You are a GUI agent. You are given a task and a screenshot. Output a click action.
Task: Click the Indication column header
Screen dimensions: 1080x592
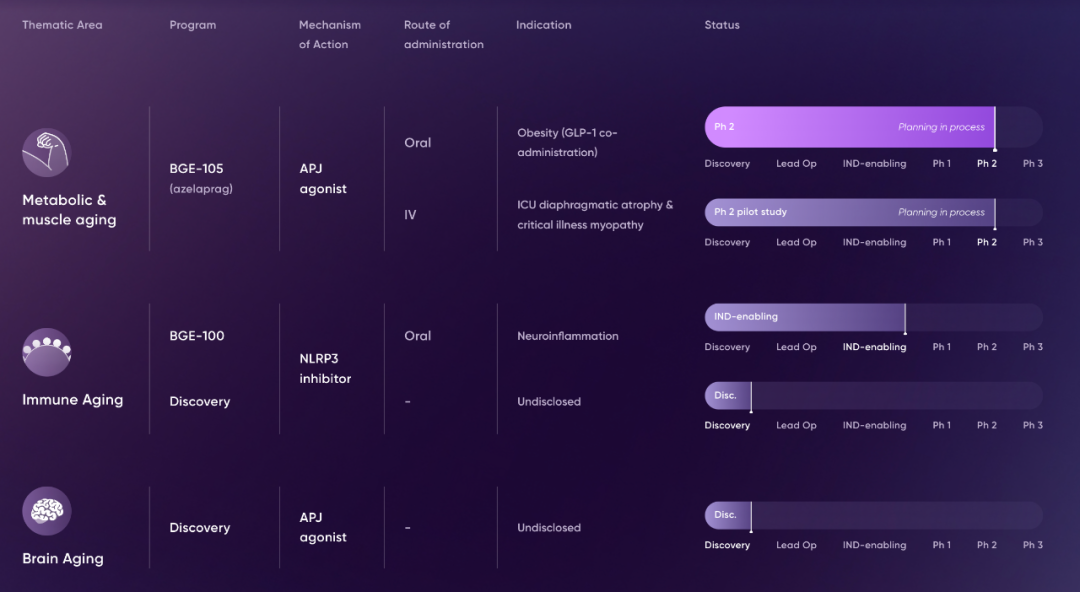pyautogui.click(x=543, y=25)
